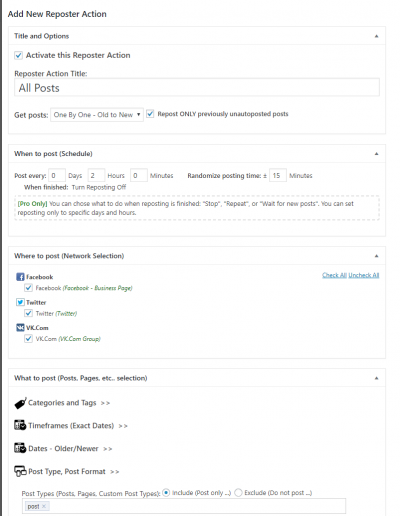Image resolution: width=400 pixels, height=516 pixels.
Task: Select the Exclude (Do not post) radio button
Action: (x=238, y=493)
